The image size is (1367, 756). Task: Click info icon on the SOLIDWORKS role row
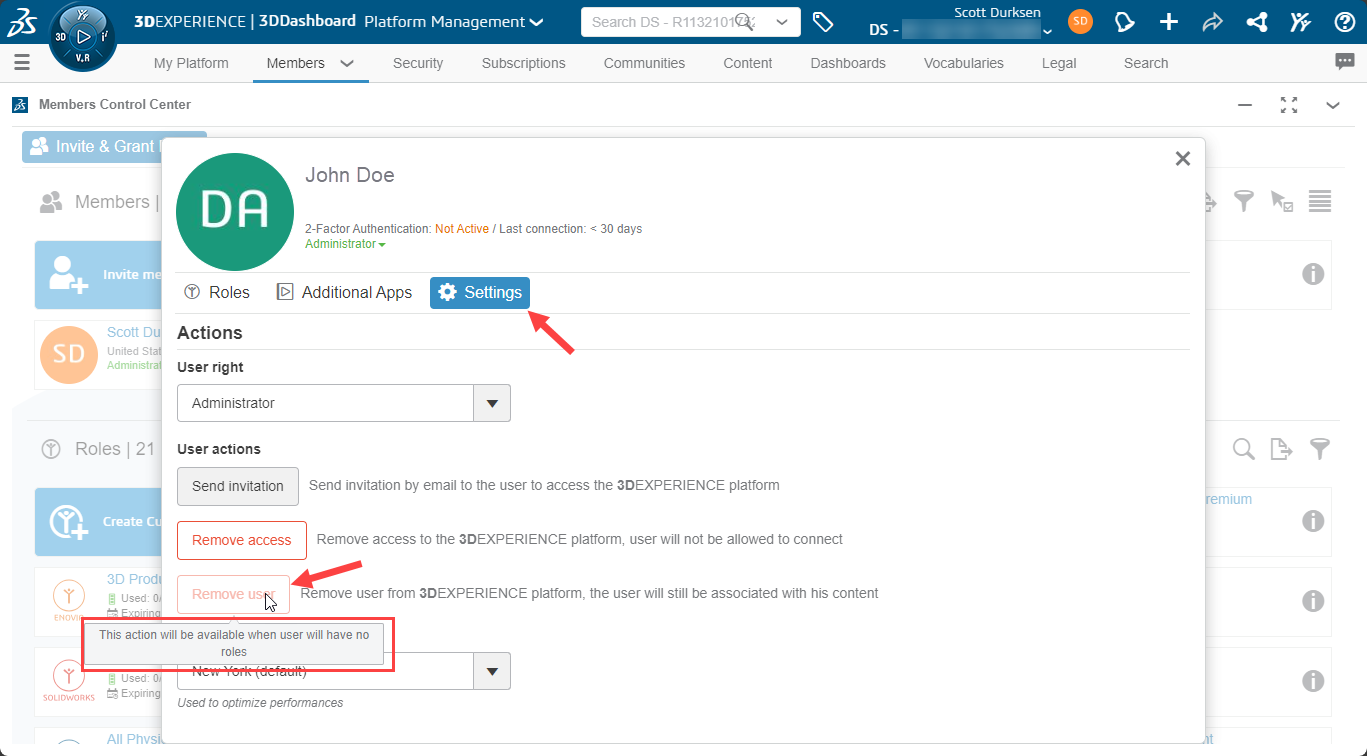point(1313,681)
